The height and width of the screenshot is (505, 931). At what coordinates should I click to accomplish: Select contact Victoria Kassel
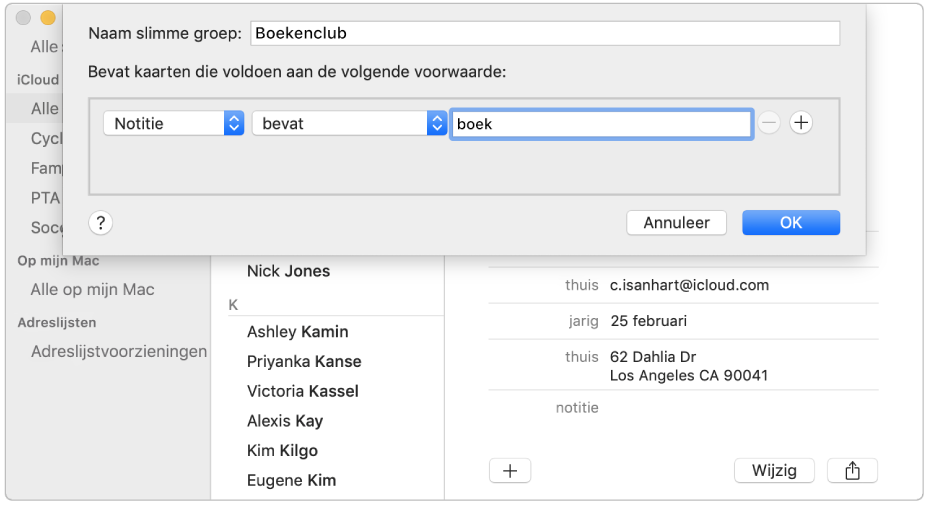[303, 391]
